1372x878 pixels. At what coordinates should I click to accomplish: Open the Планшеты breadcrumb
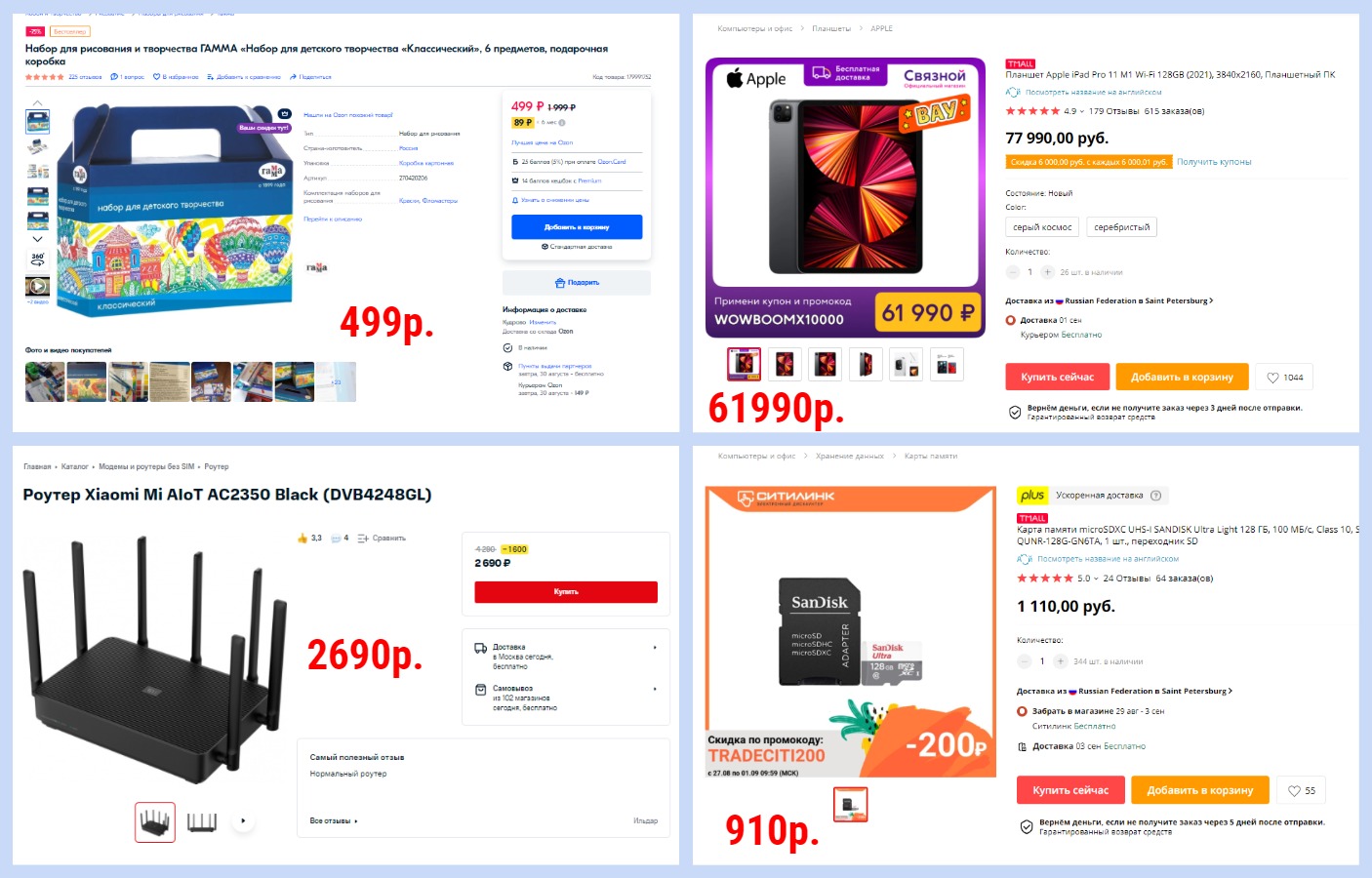tap(831, 28)
